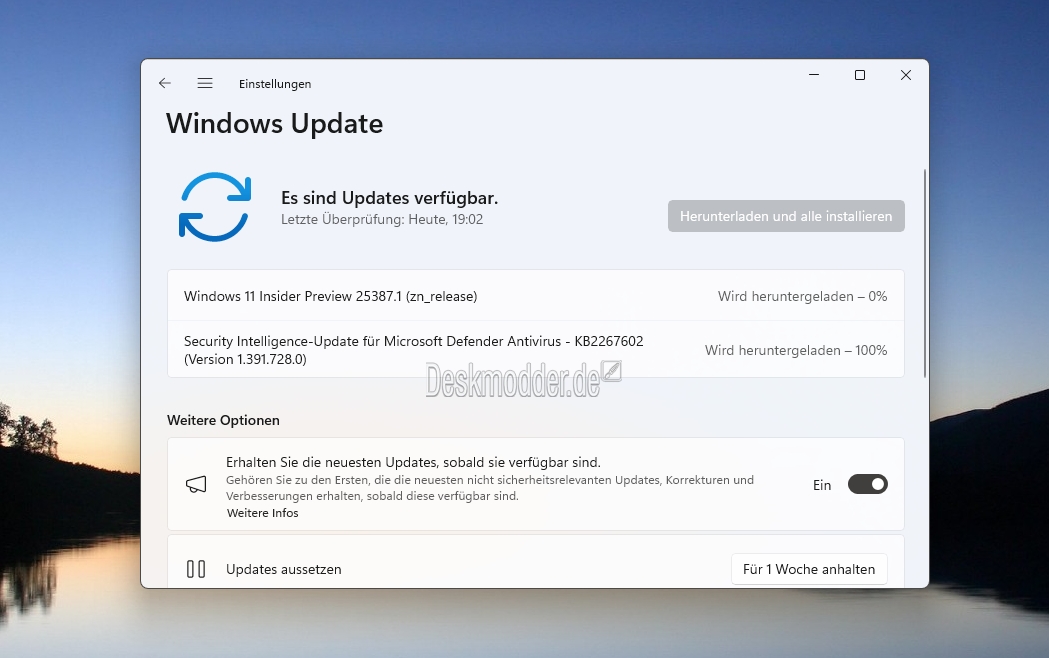
Task: Select the Security Intelligence-Update KB2267602 row
Action: coord(536,350)
